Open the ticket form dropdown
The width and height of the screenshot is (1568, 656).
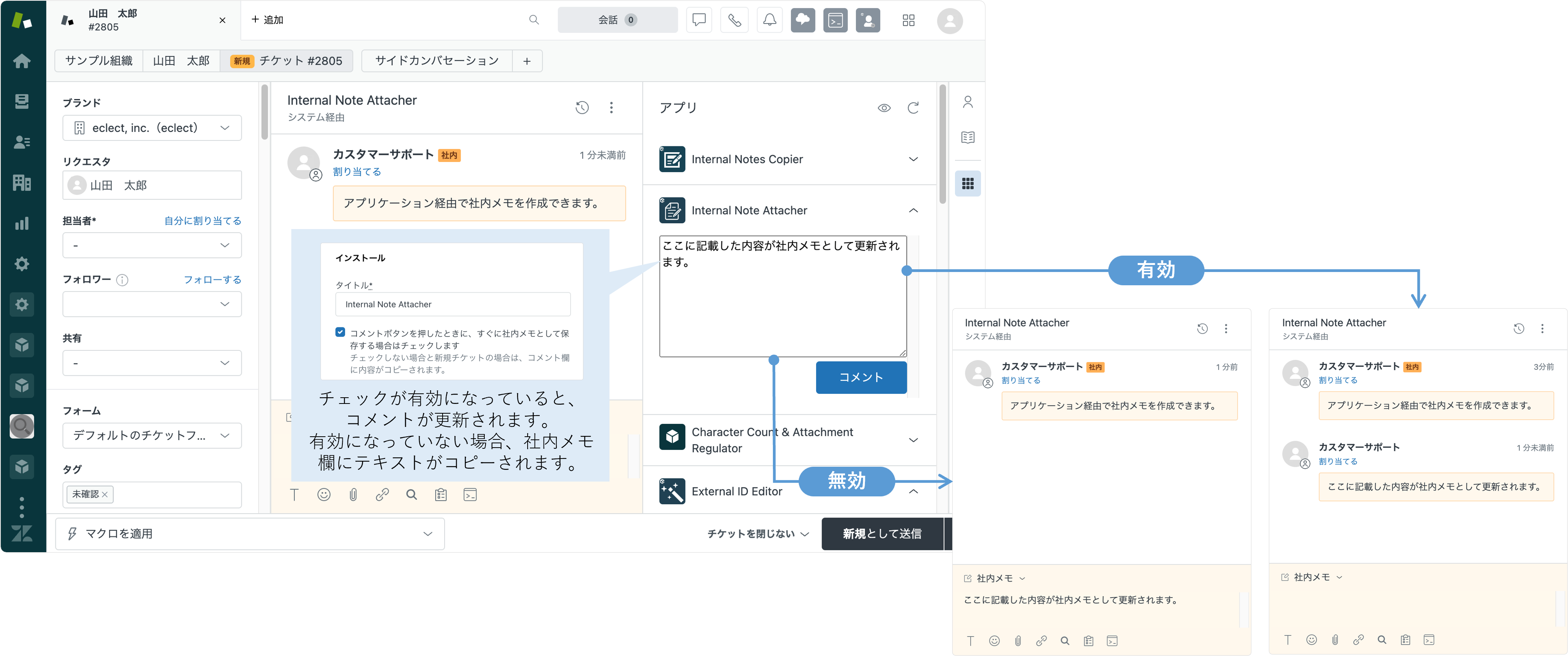click(152, 435)
